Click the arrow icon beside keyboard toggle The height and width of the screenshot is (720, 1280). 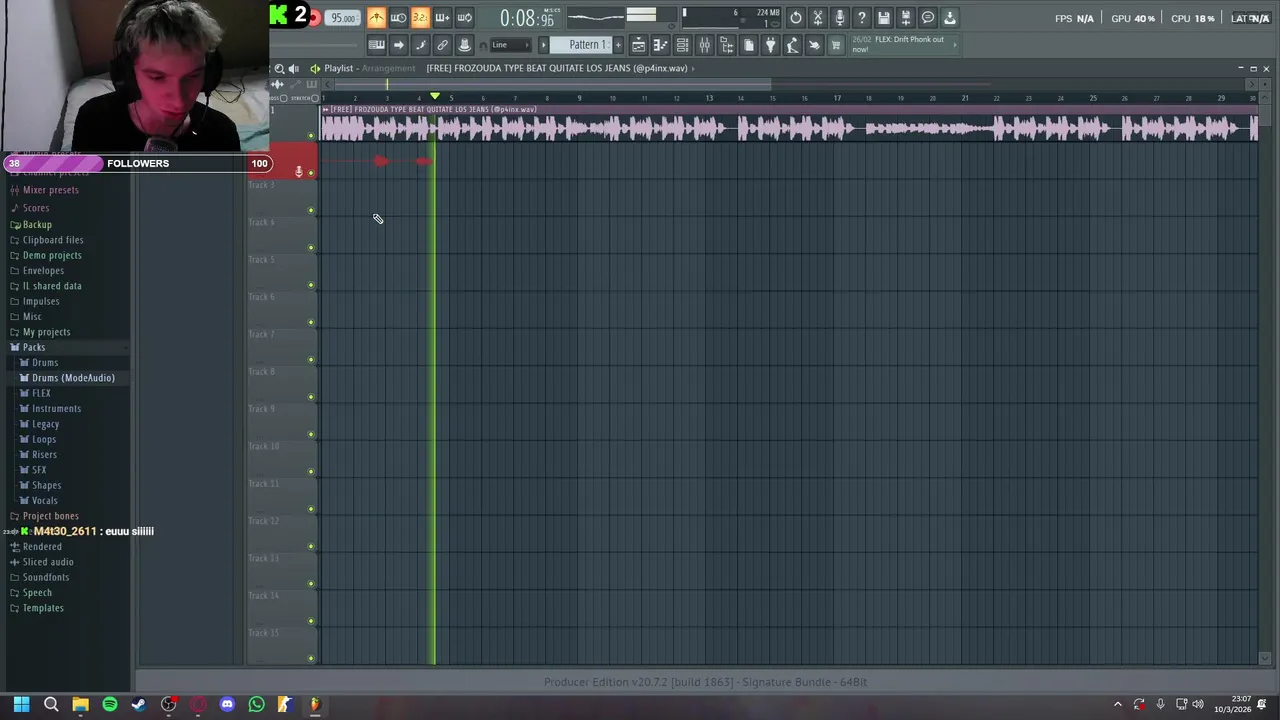(398, 45)
